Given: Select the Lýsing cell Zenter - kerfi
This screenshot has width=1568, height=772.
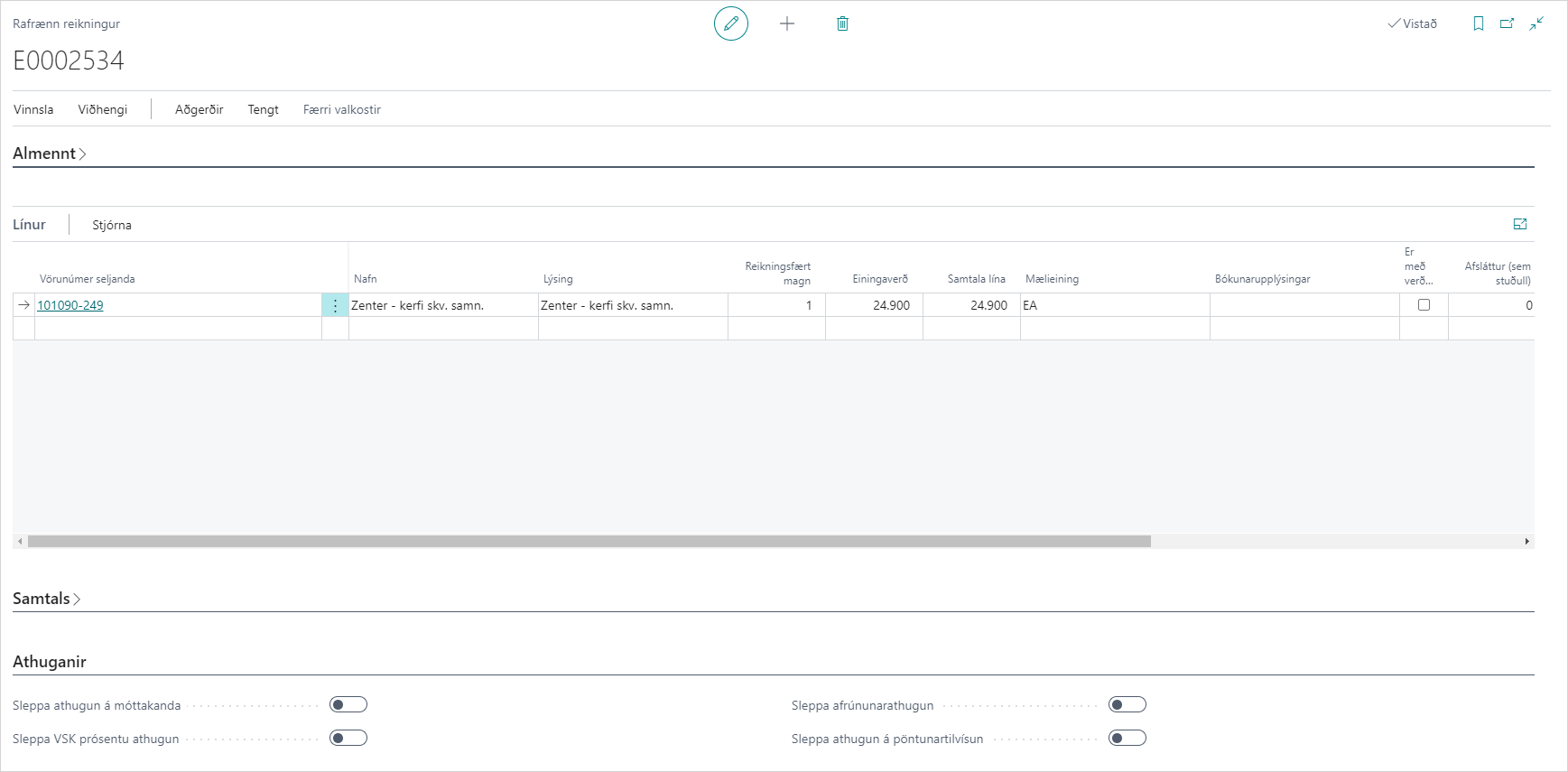Looking at the screenshot, I should [x=633, y=305].
